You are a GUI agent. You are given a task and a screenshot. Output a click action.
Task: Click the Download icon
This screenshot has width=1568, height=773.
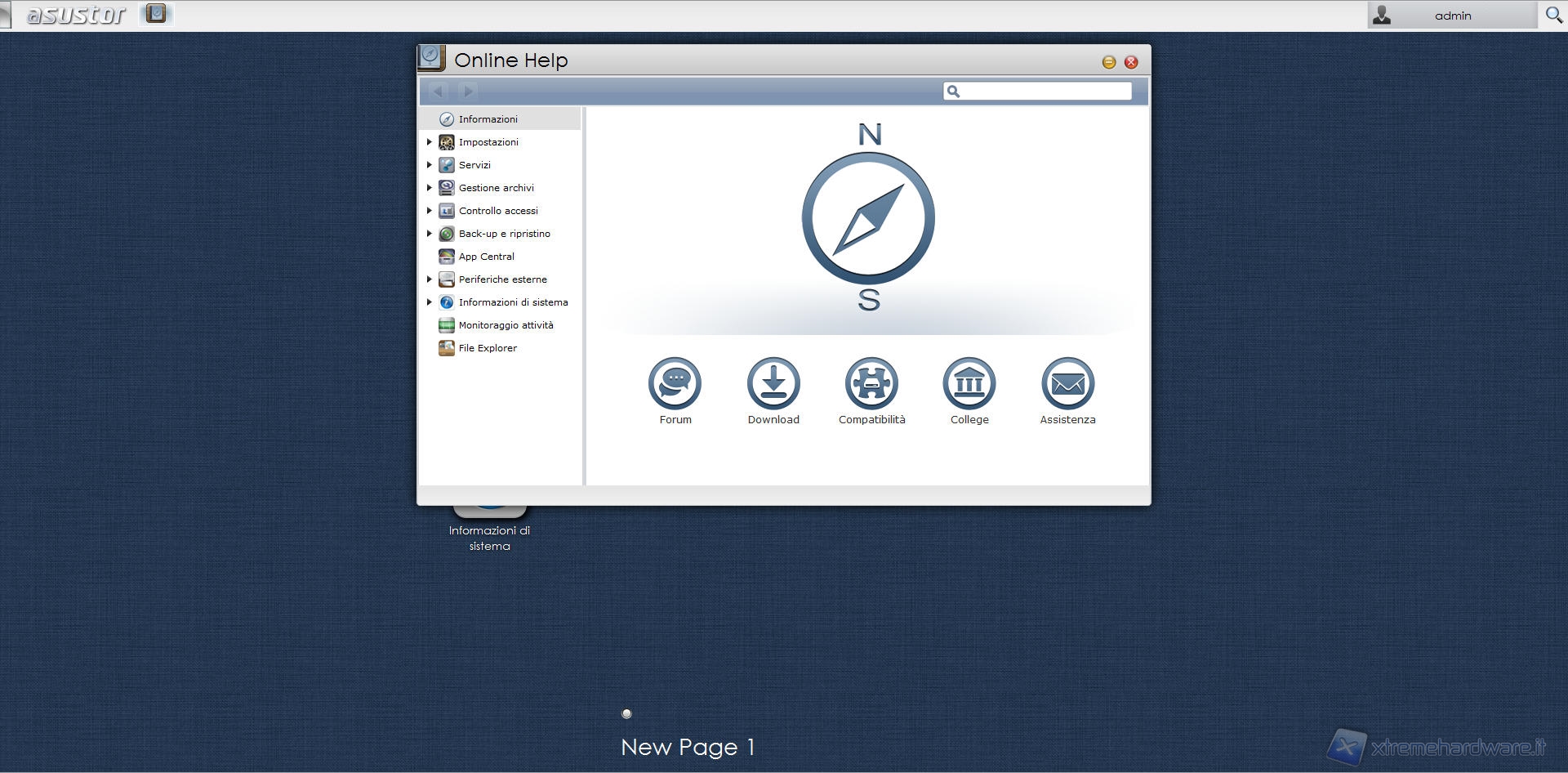point(773,383)
